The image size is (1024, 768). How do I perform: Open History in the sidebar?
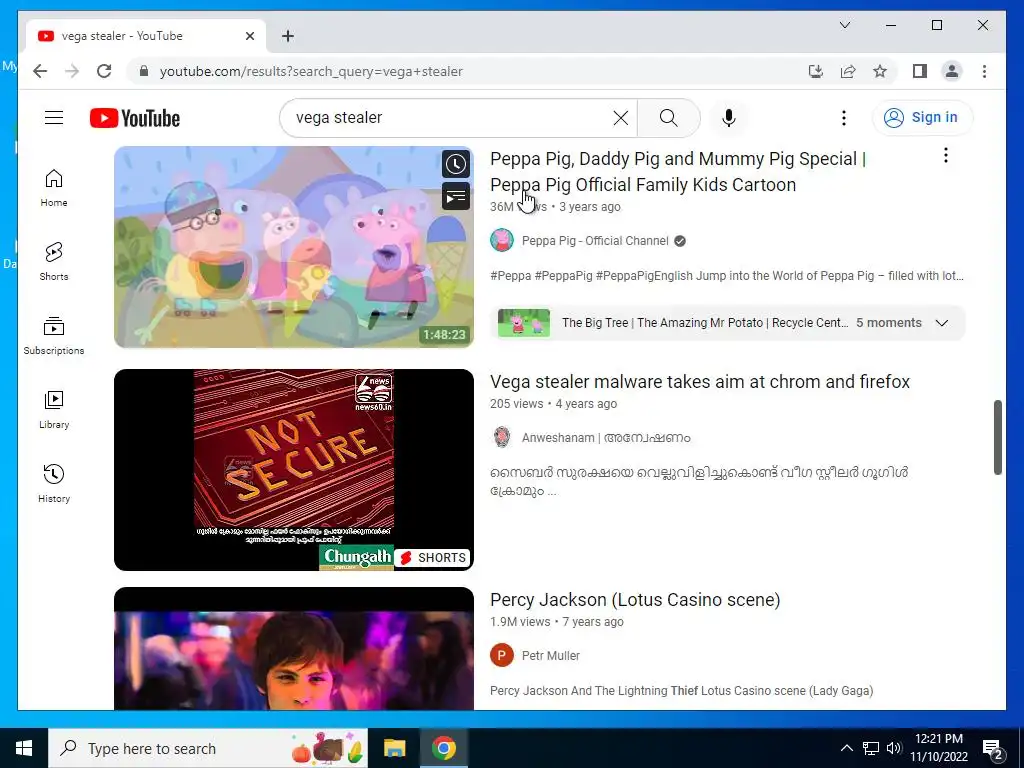54,483
